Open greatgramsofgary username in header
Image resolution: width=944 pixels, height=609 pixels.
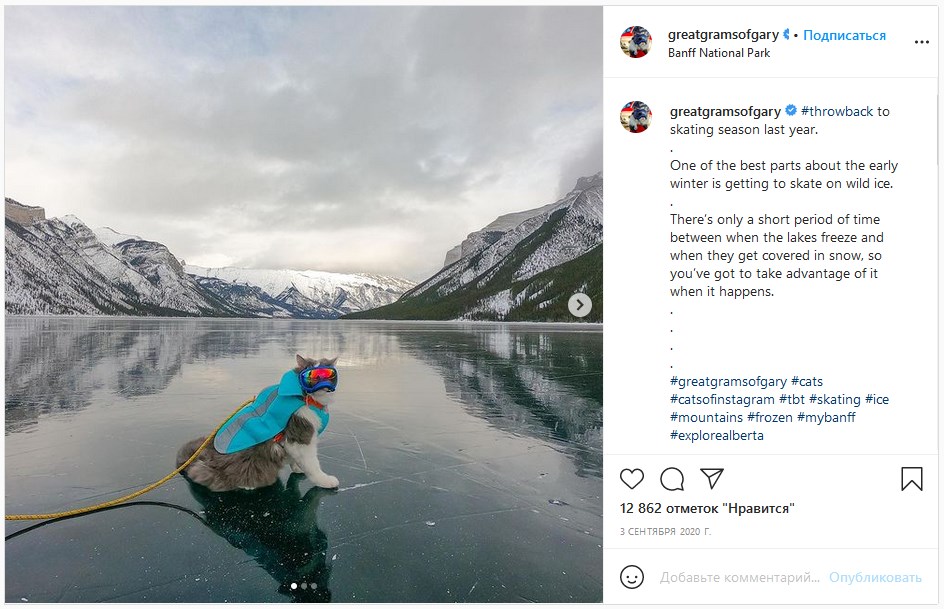pyautogui.click(x=723, y=35)
